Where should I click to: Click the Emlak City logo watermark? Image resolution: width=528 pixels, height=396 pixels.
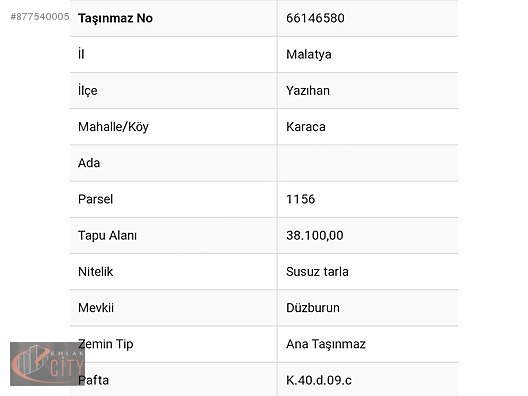47,364
